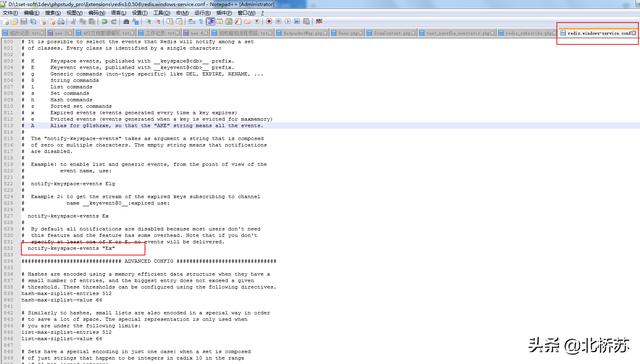Open the 宏 (Macro) menu
This screenshot has height=364, width=640.
(x=182, y=13)
